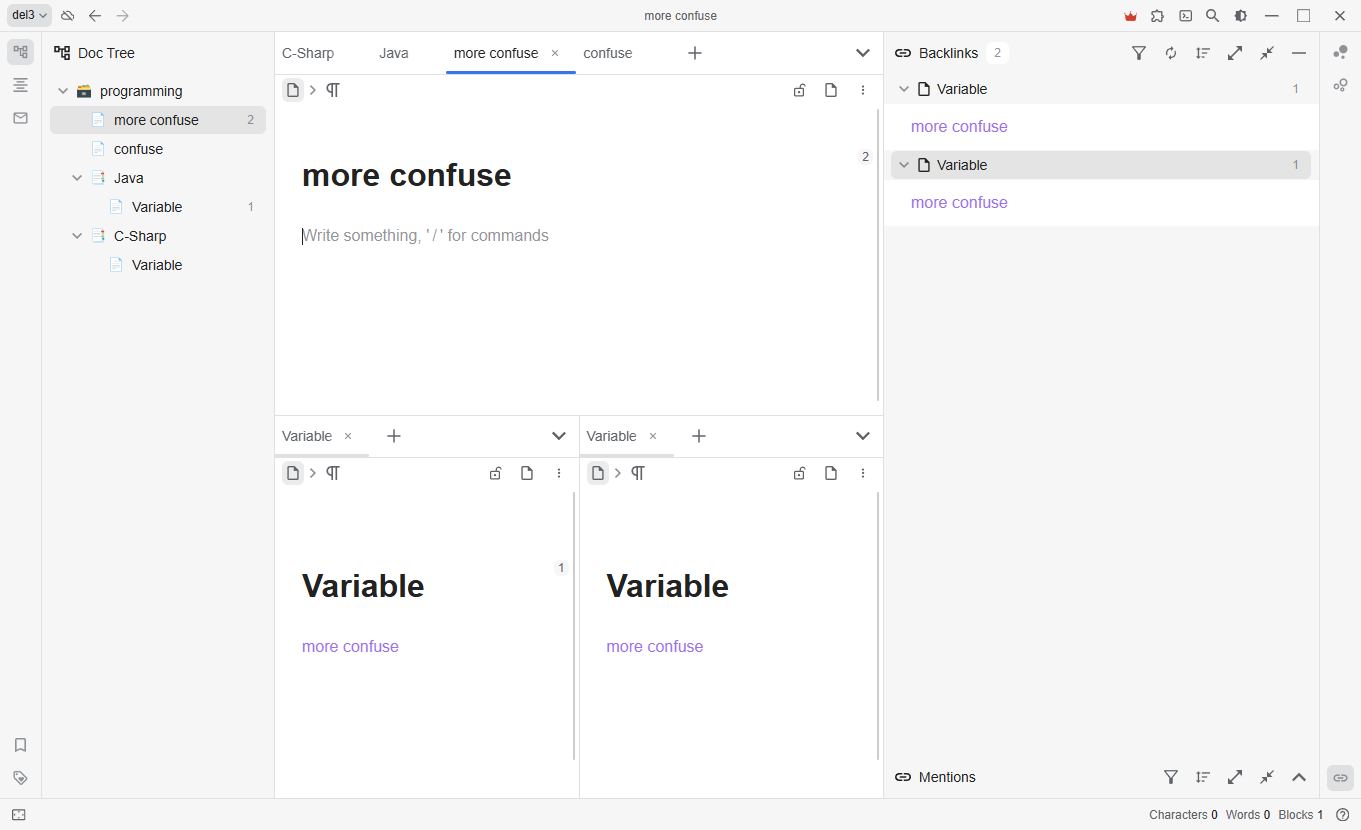
Task: Refresh the Backlinks panel
Action: point(1171,53)
